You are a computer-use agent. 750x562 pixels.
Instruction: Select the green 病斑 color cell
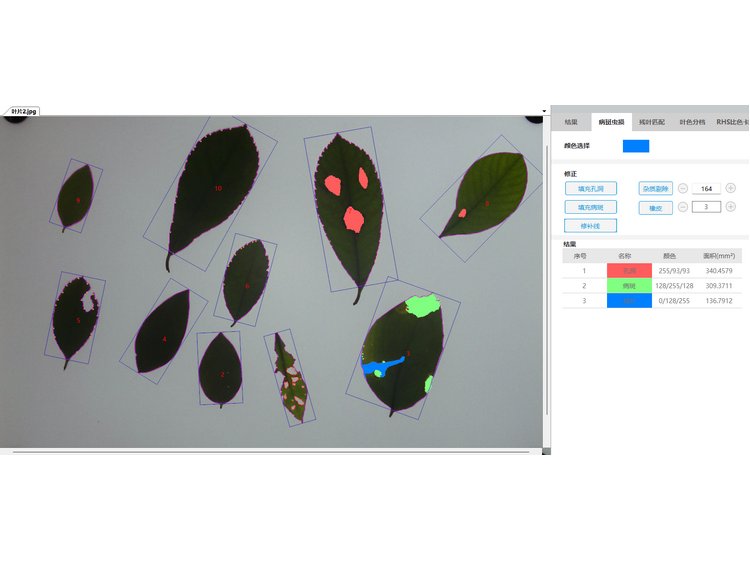point(629,285)
